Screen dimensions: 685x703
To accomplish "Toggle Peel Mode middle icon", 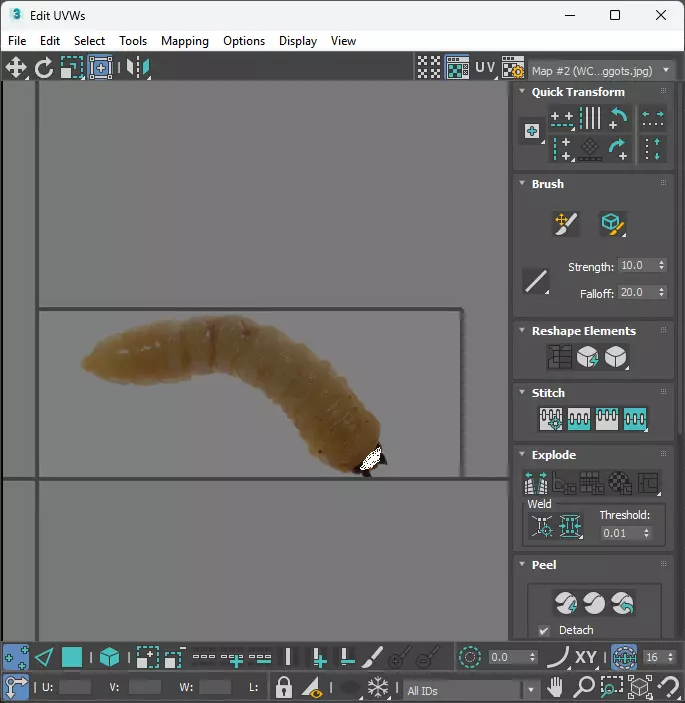I will [594, 603].
